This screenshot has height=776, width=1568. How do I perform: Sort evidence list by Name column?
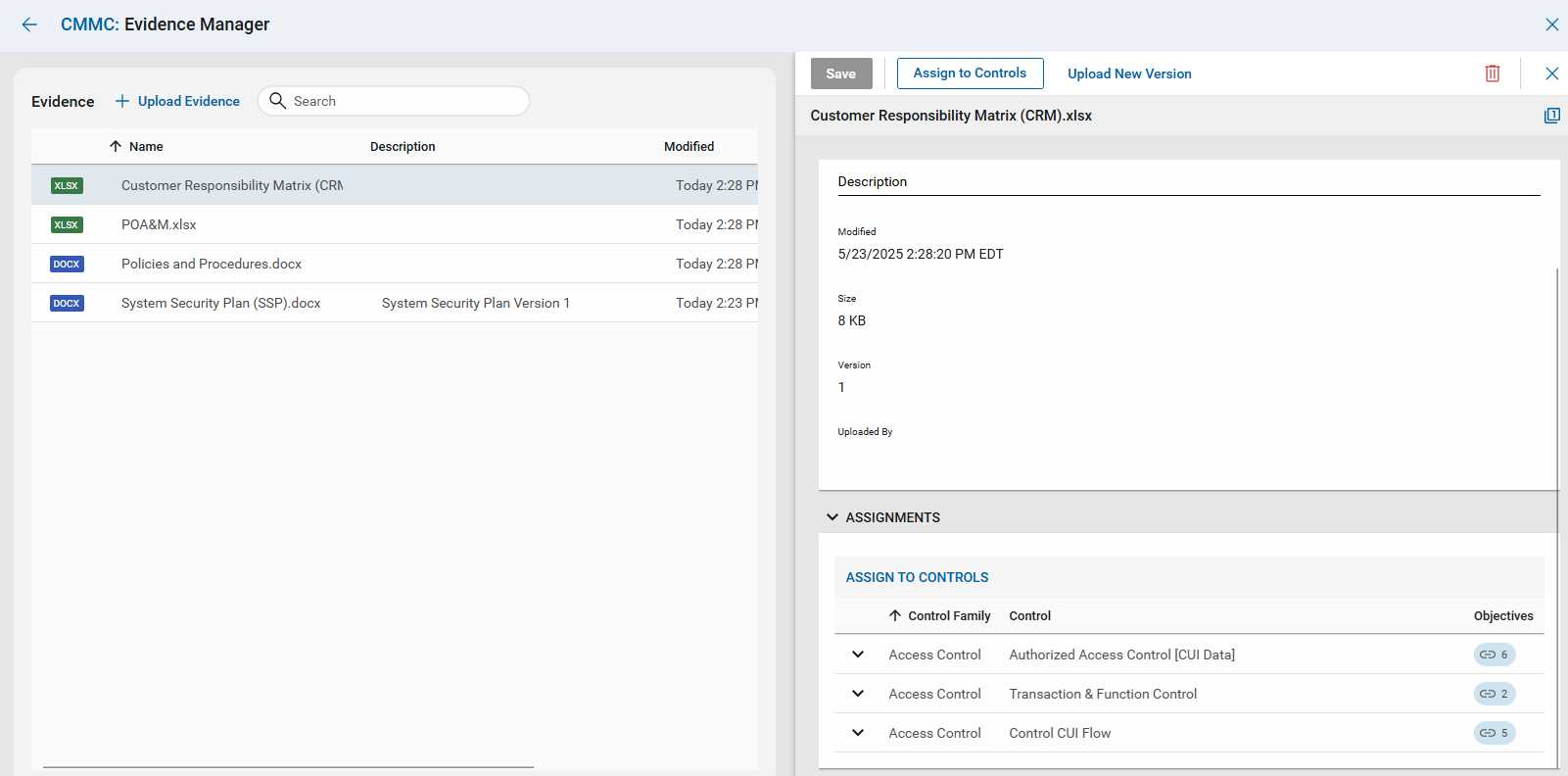(x=146, y=146)
